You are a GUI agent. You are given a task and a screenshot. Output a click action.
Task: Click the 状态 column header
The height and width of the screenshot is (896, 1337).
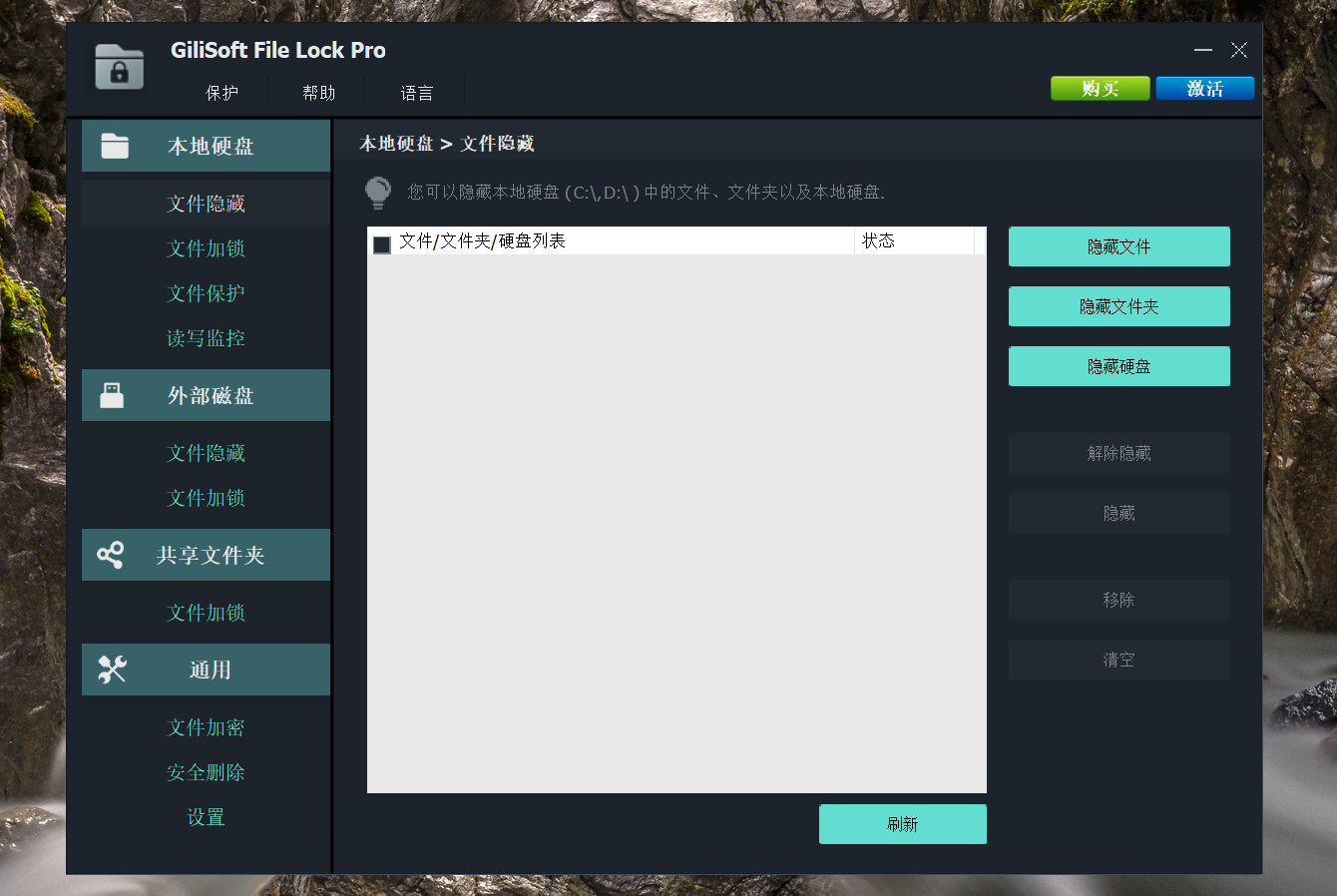pos(915,240)
